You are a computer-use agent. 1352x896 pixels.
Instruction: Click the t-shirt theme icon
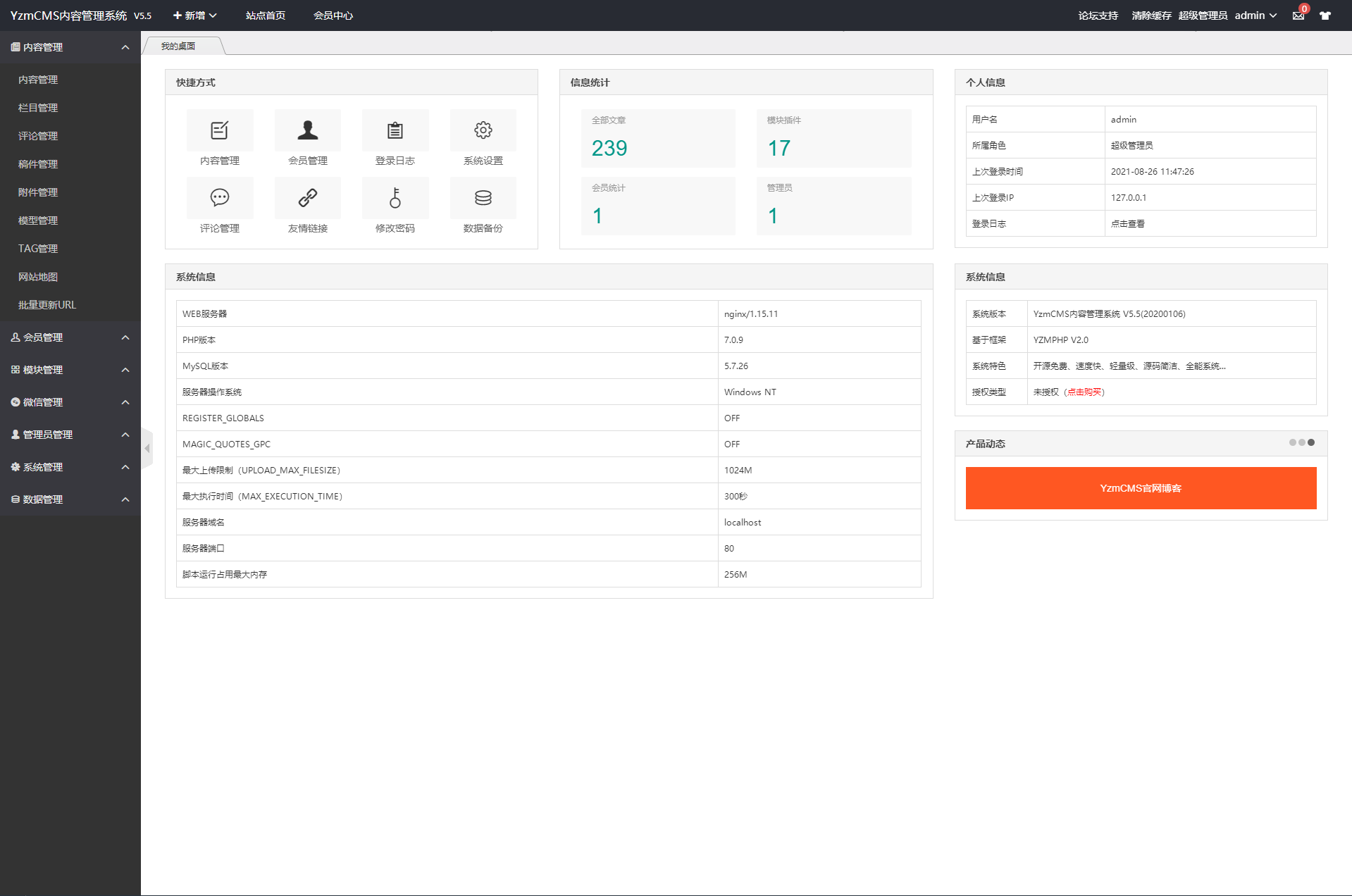tap(1325, 15)
